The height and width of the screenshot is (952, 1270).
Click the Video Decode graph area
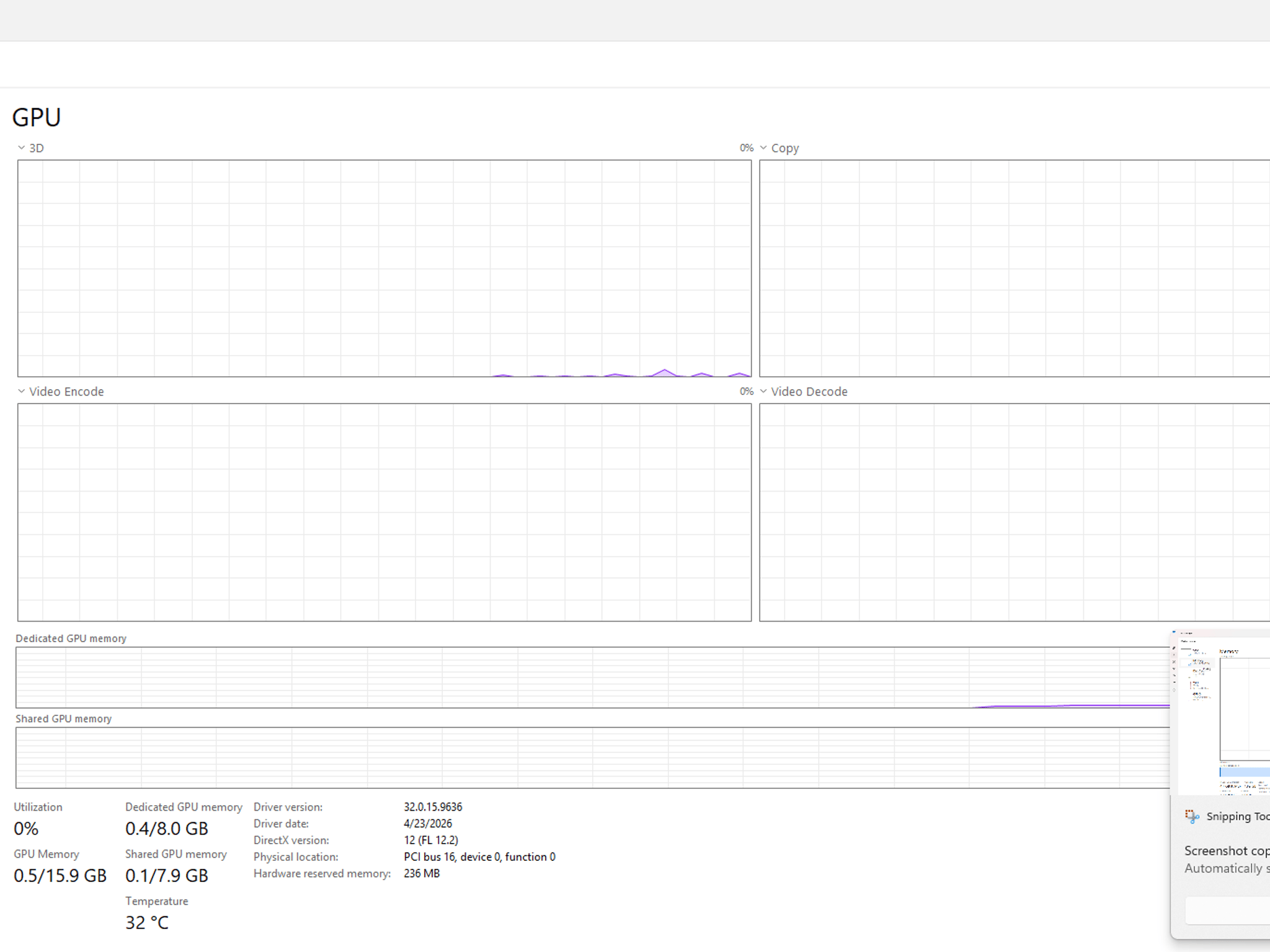click(x=1015, y=512)
